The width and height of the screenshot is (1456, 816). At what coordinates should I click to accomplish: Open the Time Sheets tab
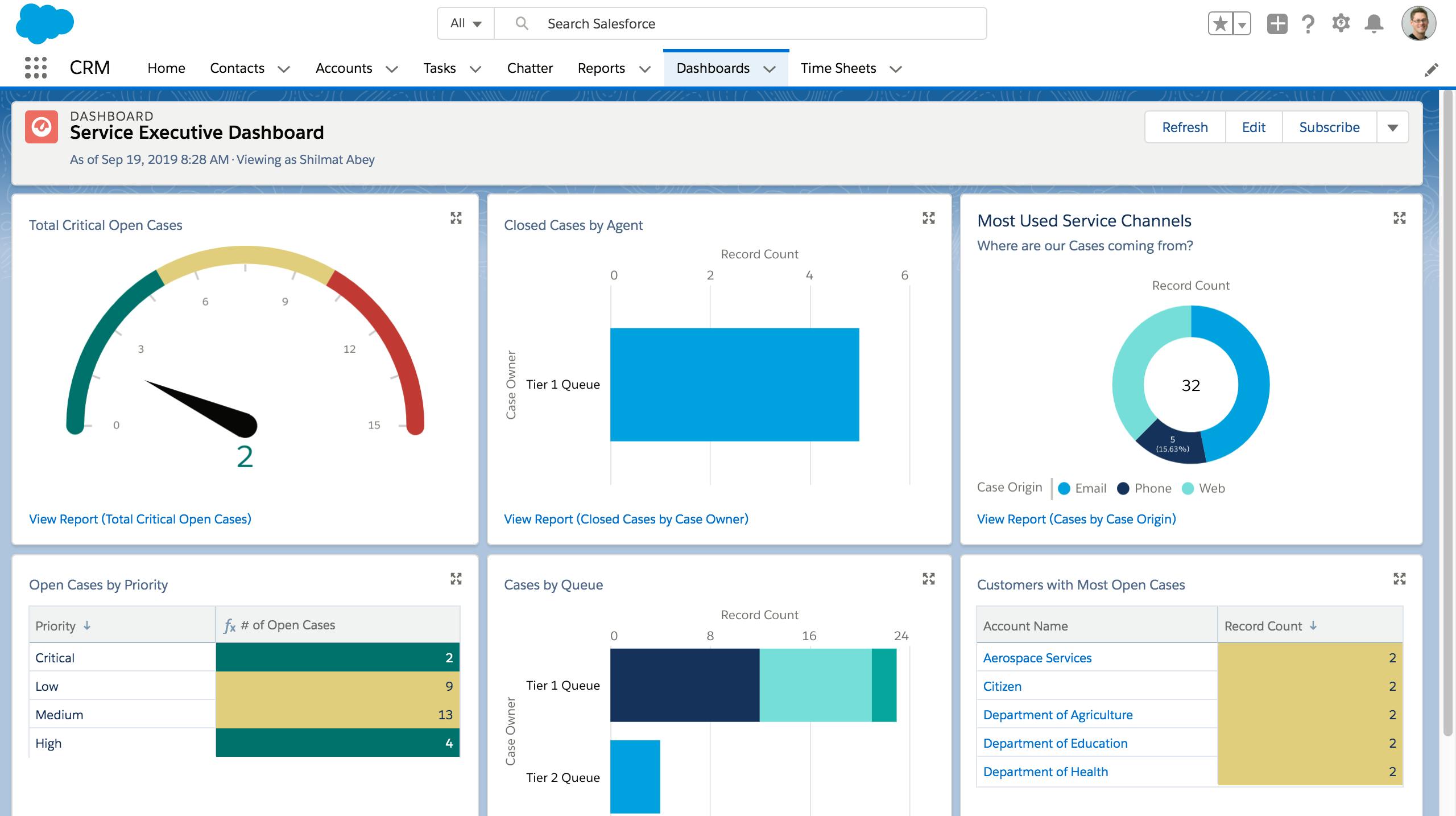pyautogui.click(x=838, y=68)
